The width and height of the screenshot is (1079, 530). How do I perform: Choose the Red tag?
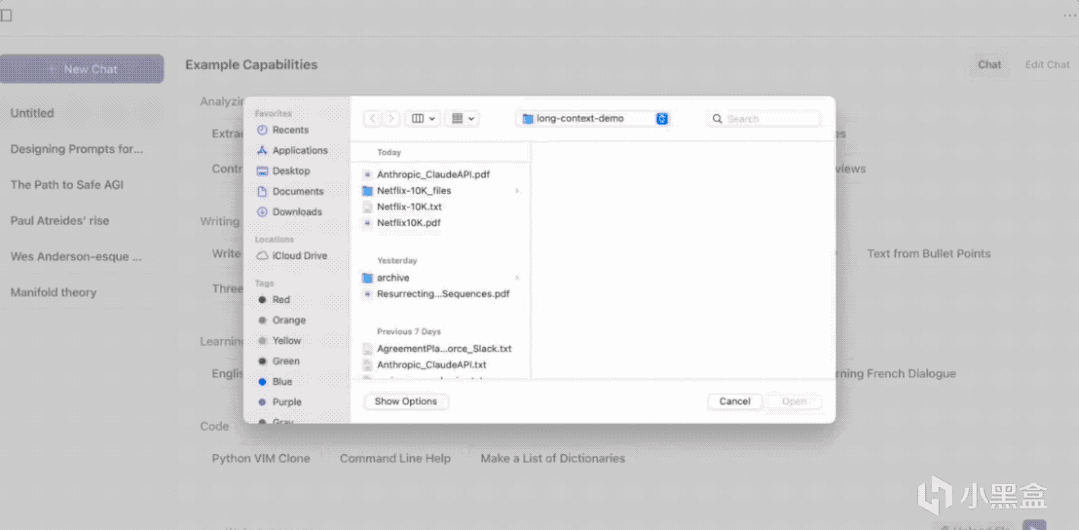pyautogui.click(x=274, y=299)
